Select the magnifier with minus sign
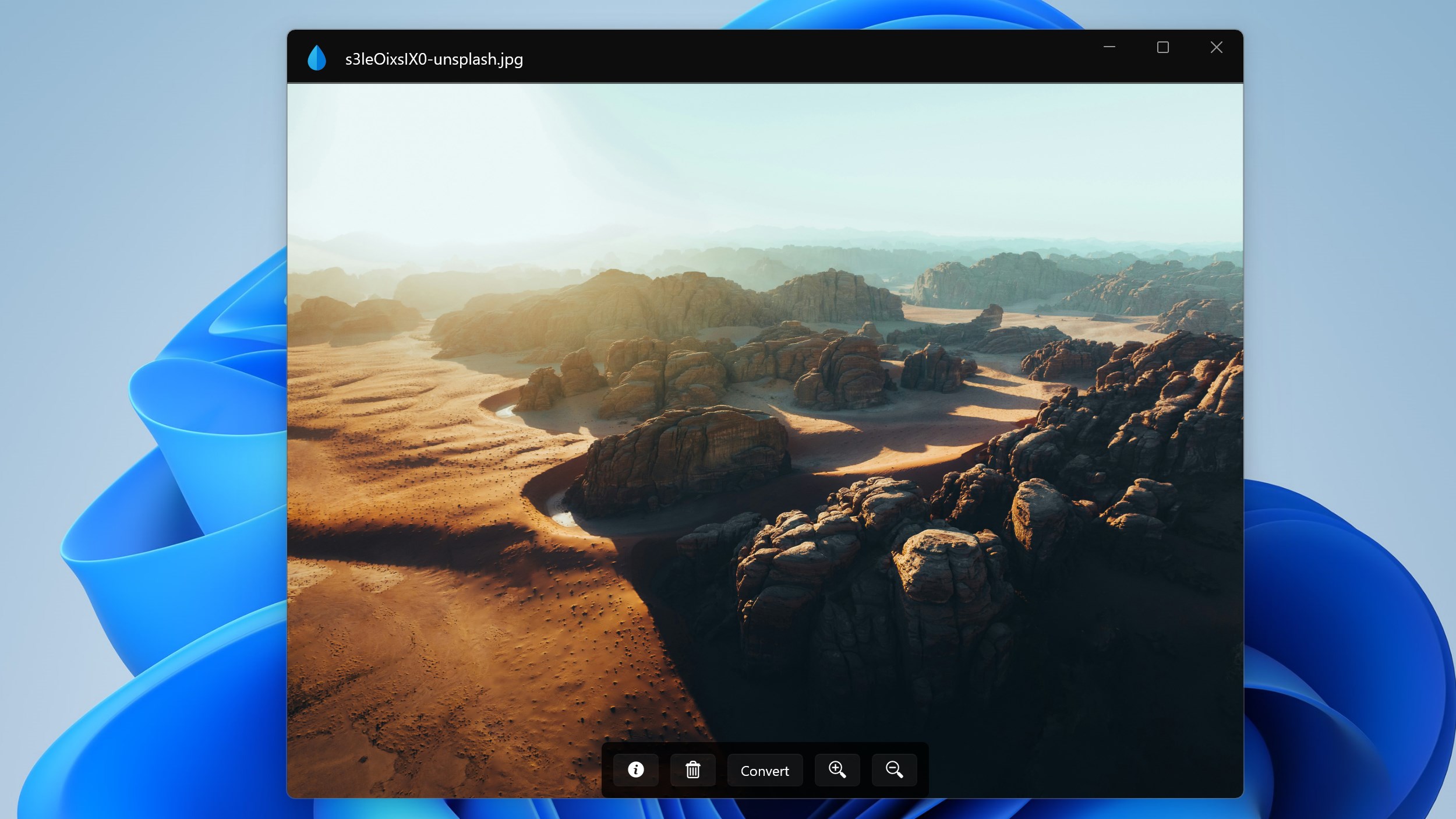Screen dimensions: 1456x819 (894, 769)
